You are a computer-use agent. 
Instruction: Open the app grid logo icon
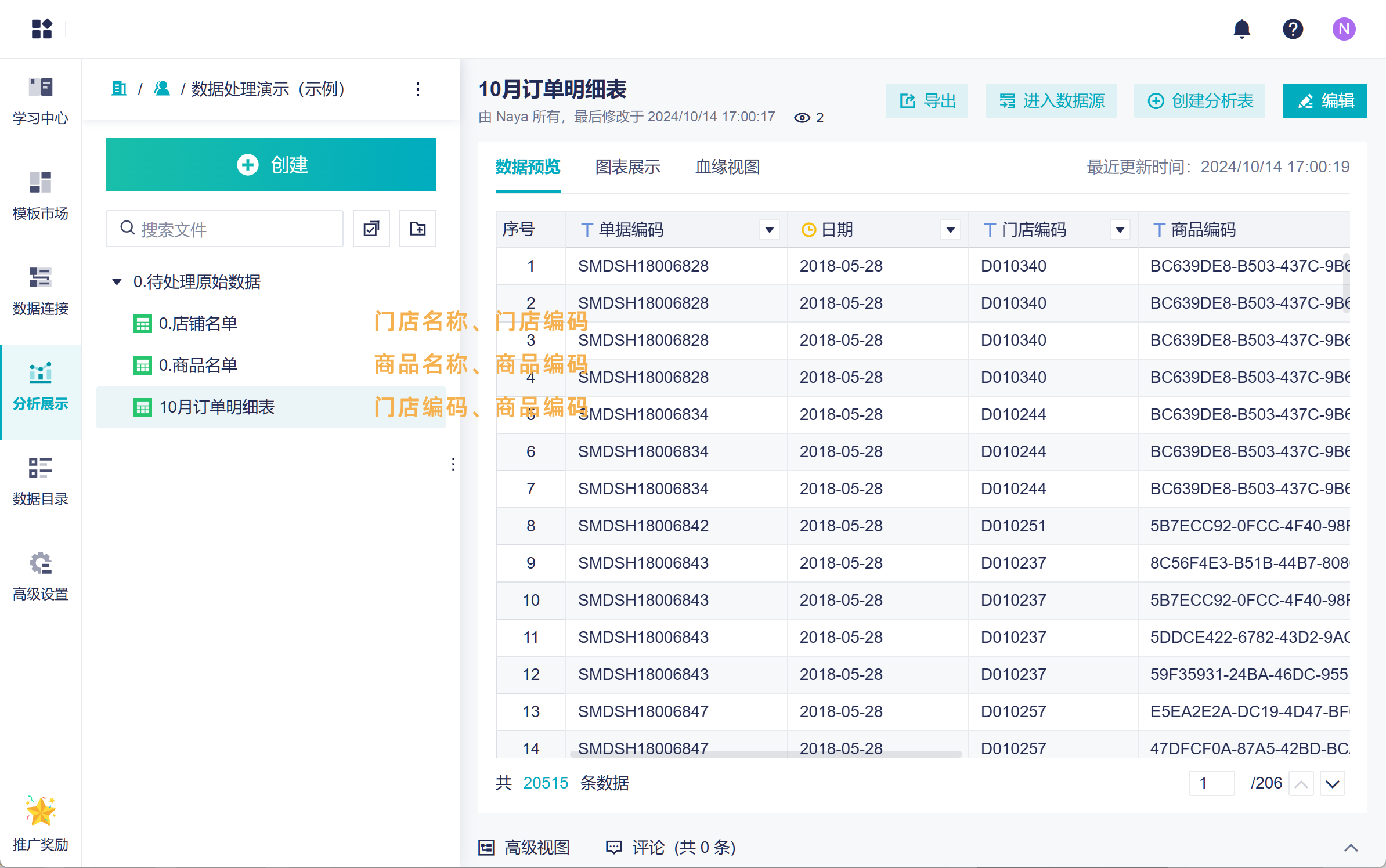(x=42, y=28)
